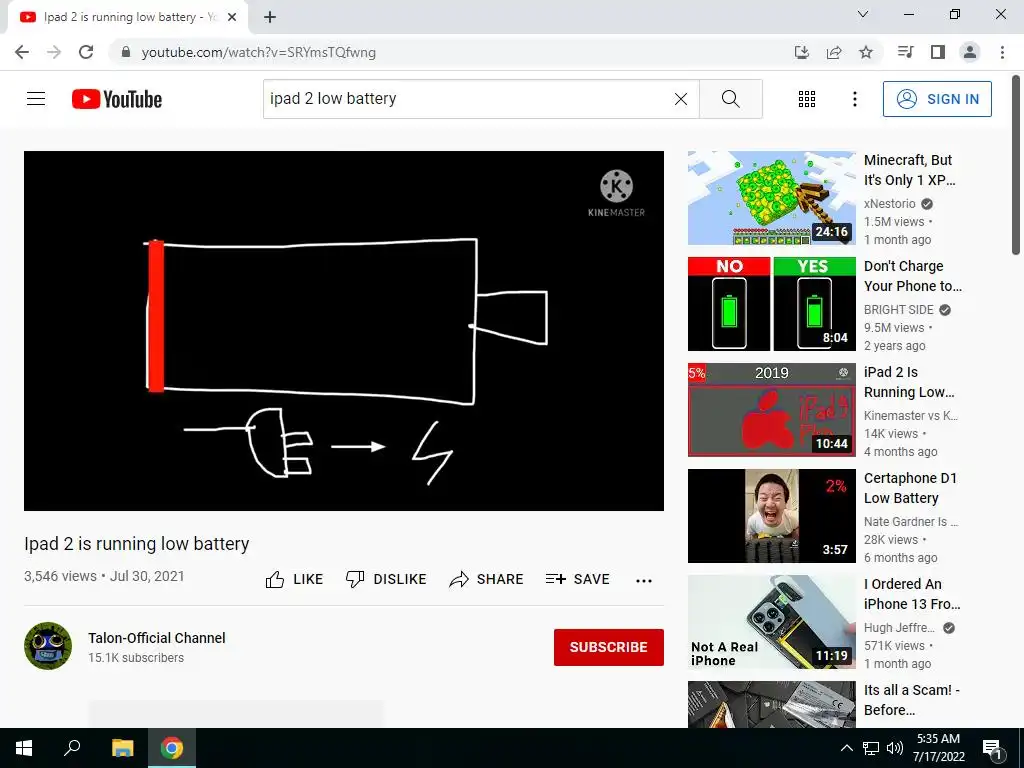Click Chrome icon on taskbar
The height and width of the screenshot is (768, 1024).
pos(172,748)
